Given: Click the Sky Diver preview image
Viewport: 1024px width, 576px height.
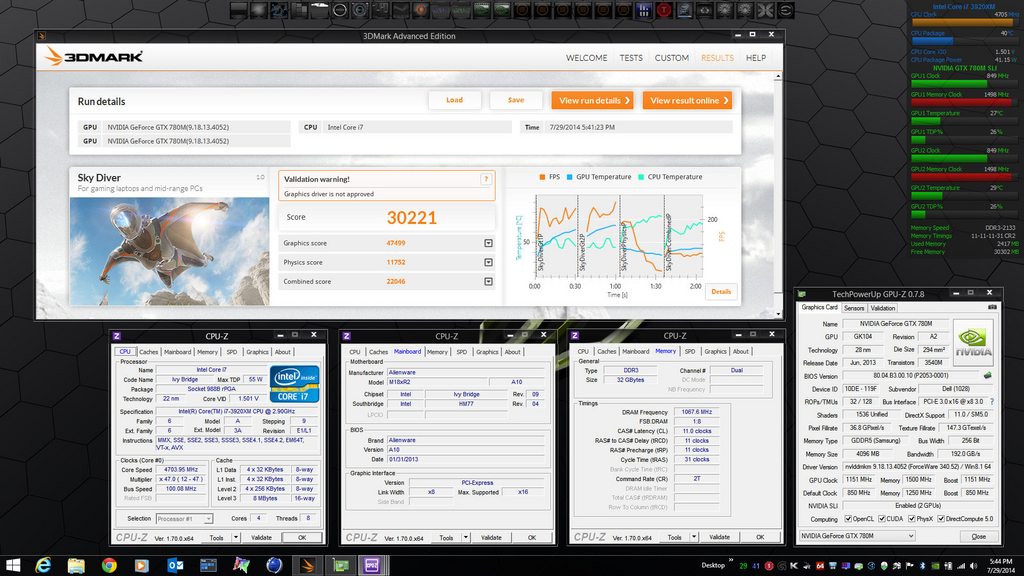Looking at the screenshot, I should [x=169, y=251].
